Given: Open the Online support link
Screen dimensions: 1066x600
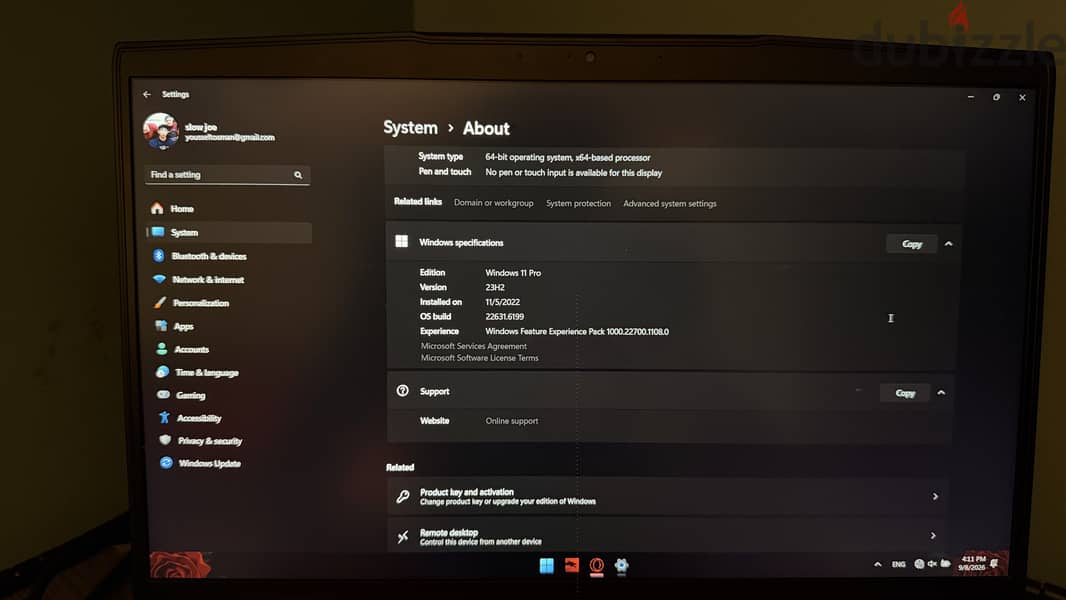Looking at the screenshot, I should point(512,421).
